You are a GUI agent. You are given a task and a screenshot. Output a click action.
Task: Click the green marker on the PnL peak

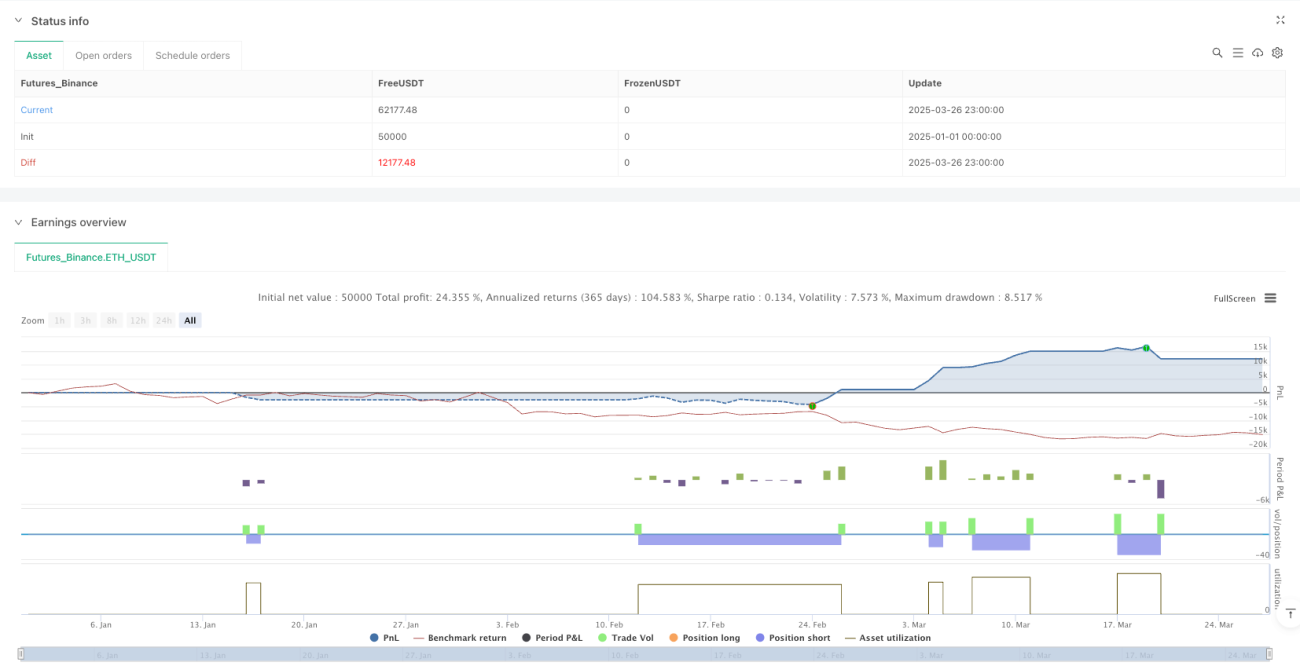coord(1146,348)
